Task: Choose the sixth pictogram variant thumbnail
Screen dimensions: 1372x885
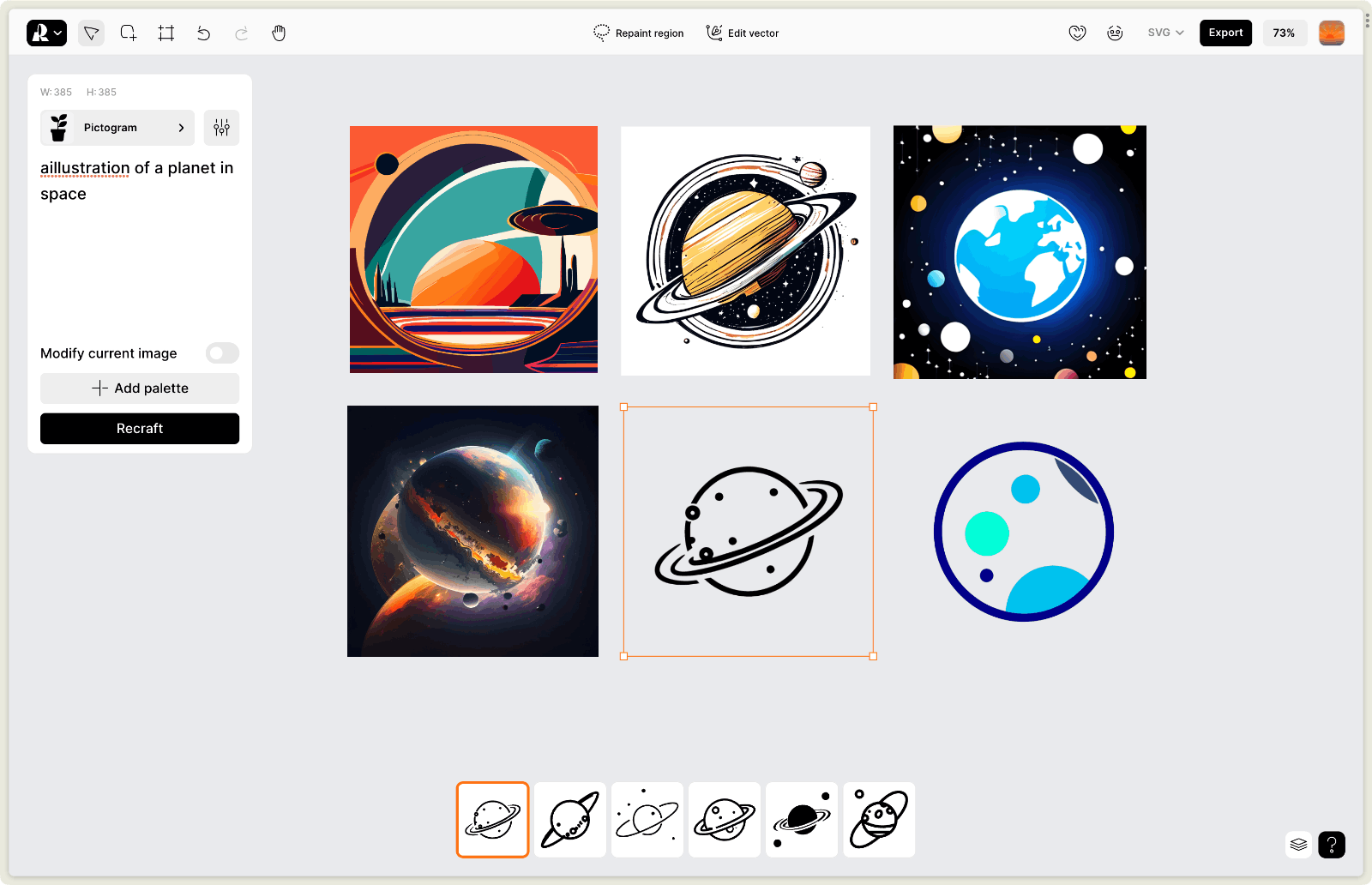Action: 879,820
